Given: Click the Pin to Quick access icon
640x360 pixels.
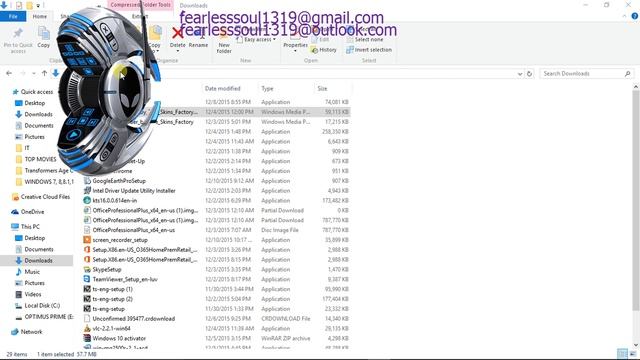Looking at the screenshot, I should pos(18,33).
